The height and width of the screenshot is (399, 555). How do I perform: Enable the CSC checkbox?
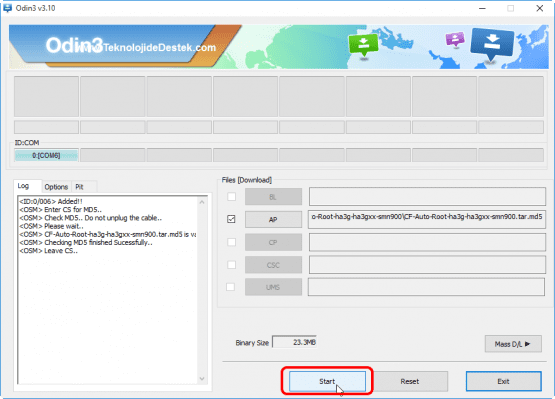click(x=231, y=264)
